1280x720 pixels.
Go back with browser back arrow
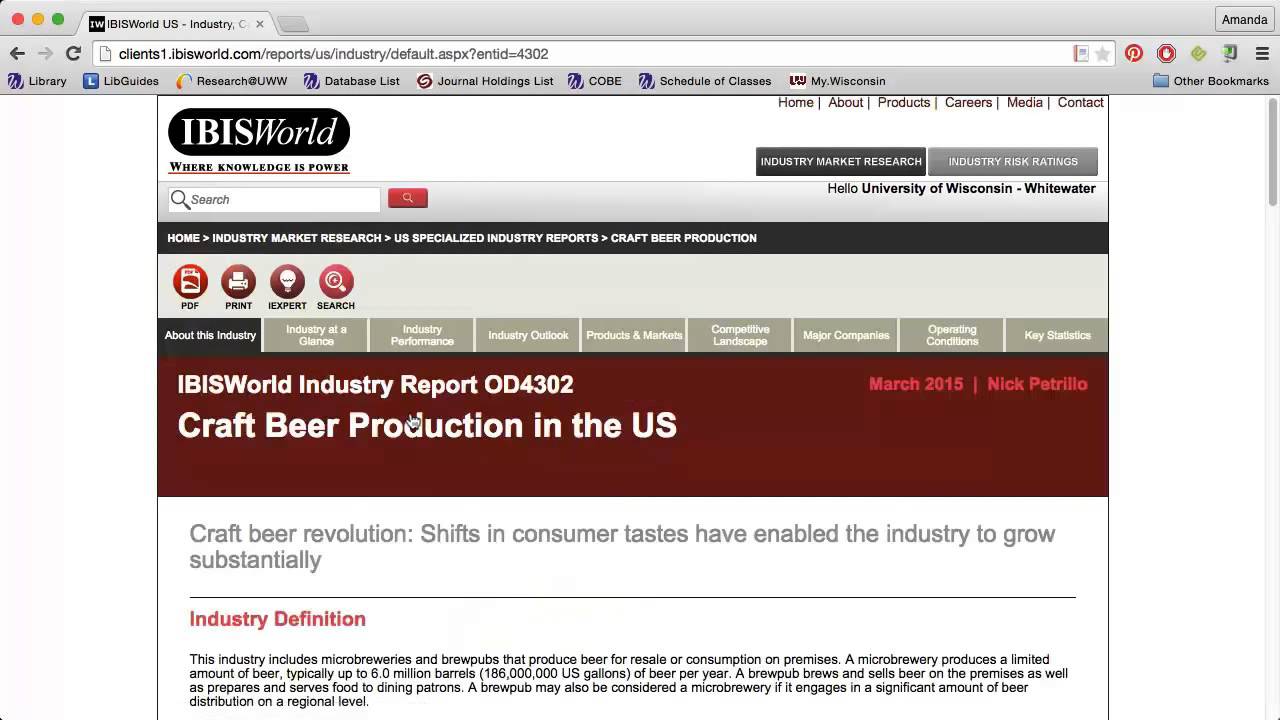(x=17, y=54)
